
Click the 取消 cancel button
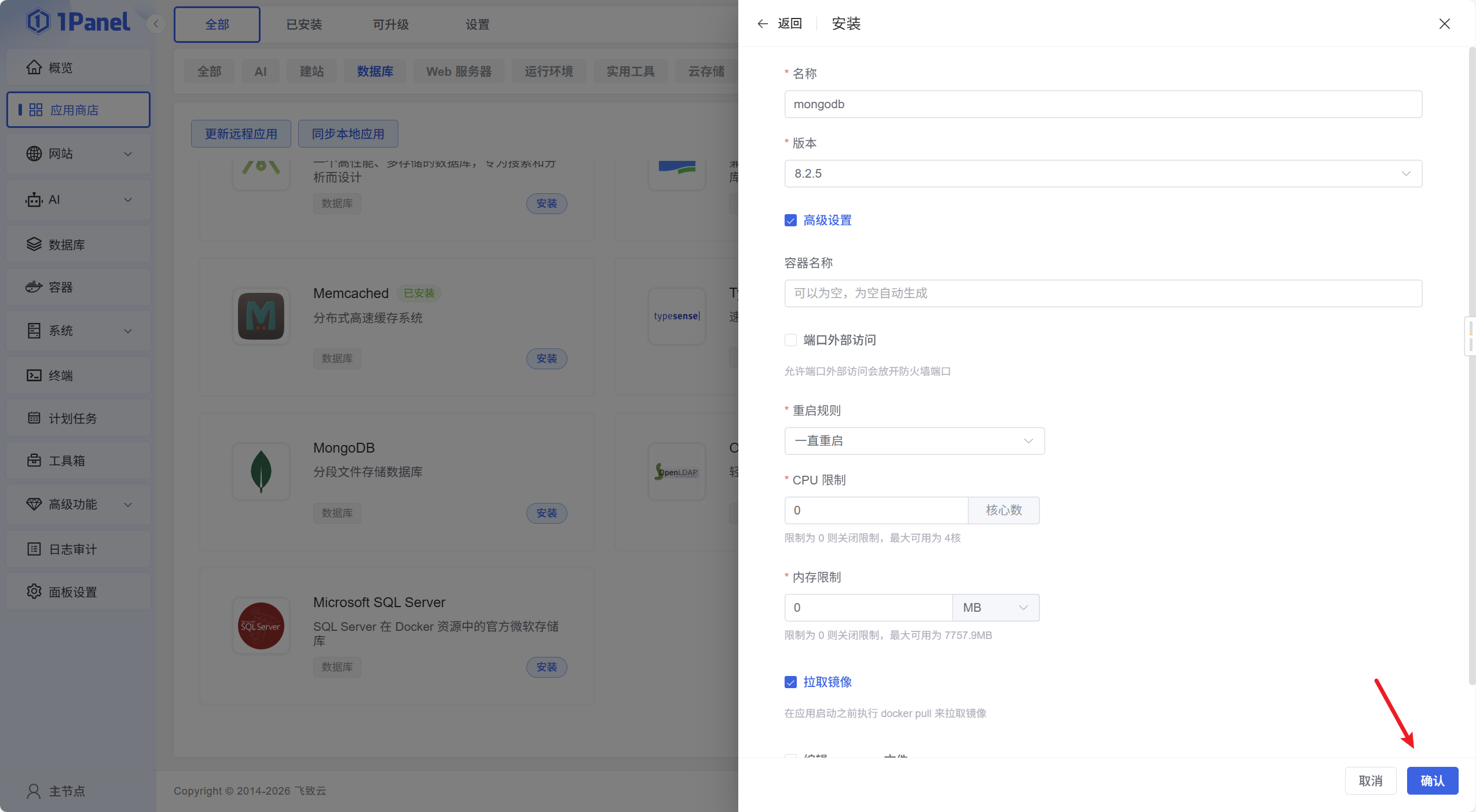click(x=1370, y=781)
